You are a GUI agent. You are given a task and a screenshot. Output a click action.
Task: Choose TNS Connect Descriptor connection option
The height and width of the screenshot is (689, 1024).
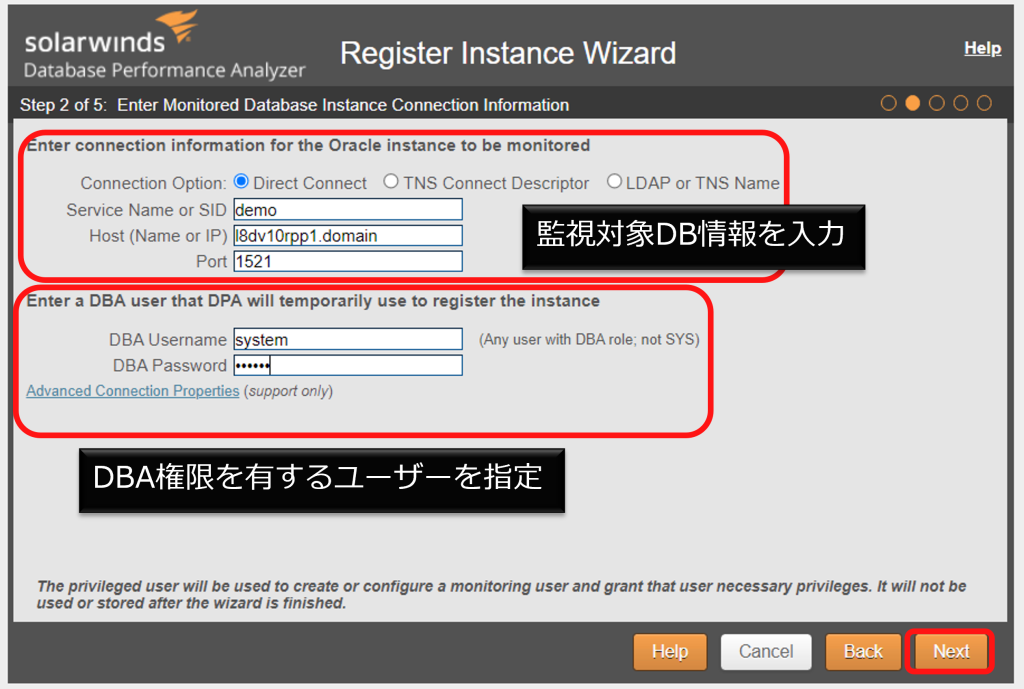[x=390, y=182]
